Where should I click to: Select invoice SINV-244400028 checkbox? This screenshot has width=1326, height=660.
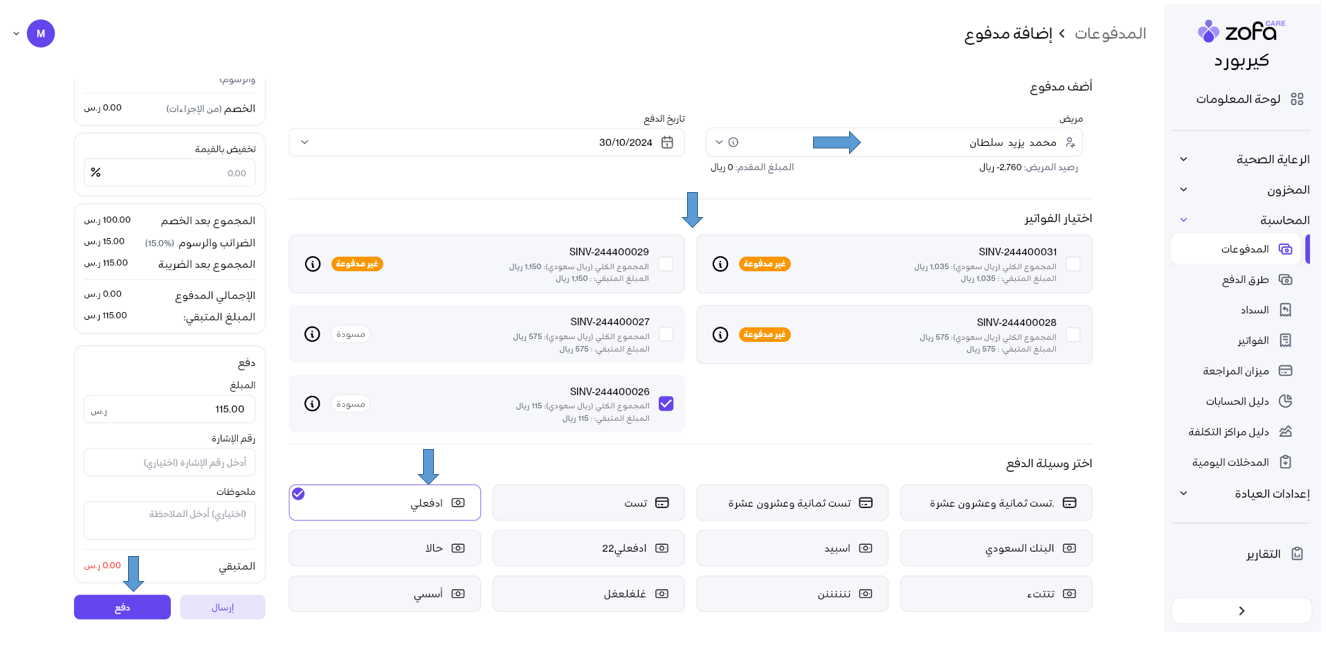click(1073, 334)
